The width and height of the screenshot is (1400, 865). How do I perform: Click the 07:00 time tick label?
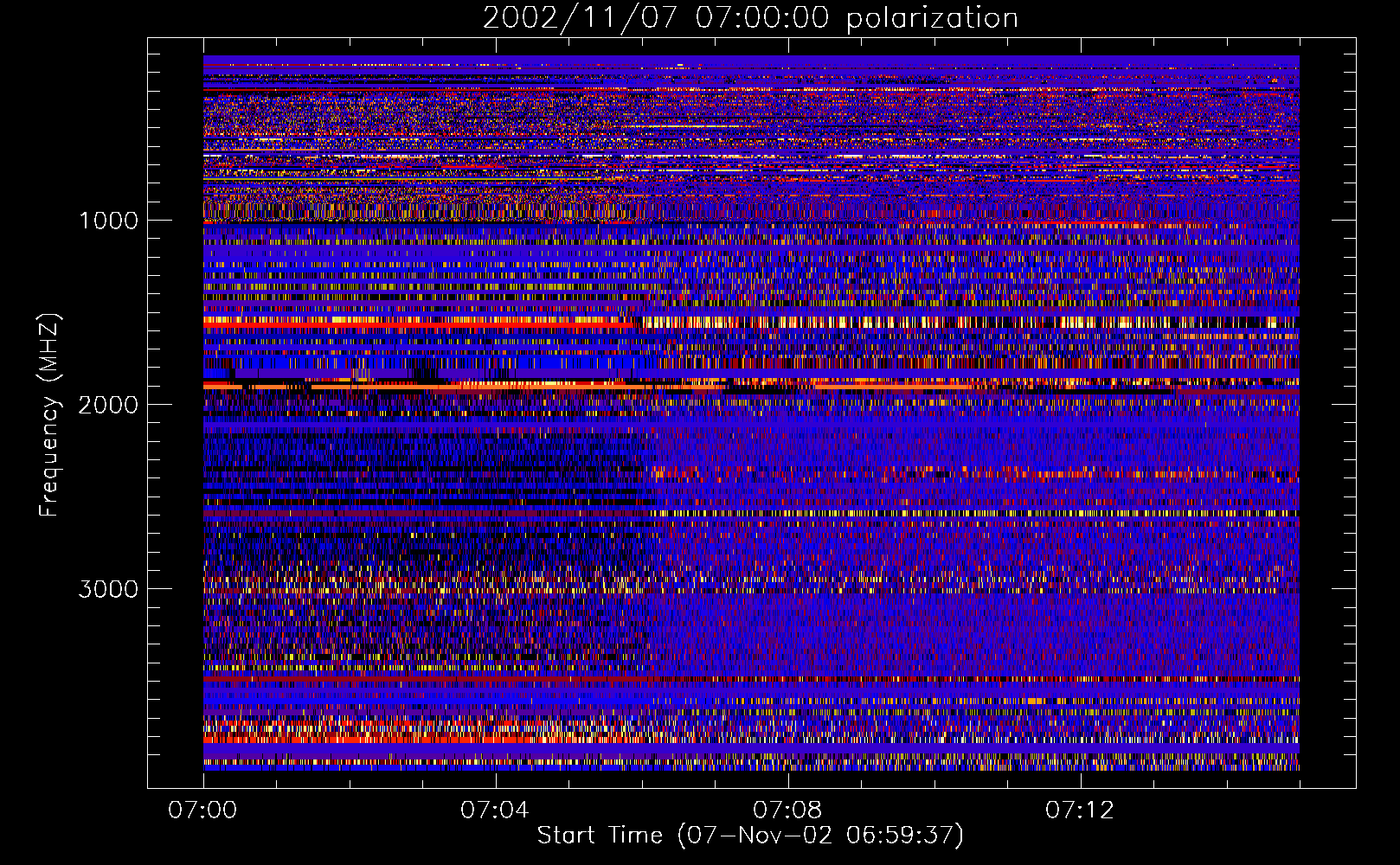pyautogui.click(x=202, y=811)
